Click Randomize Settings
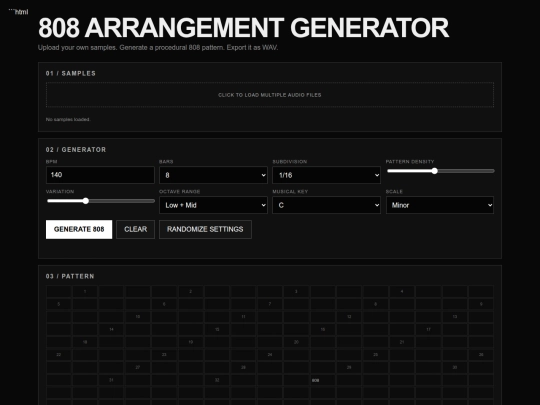 pos(205,229)
